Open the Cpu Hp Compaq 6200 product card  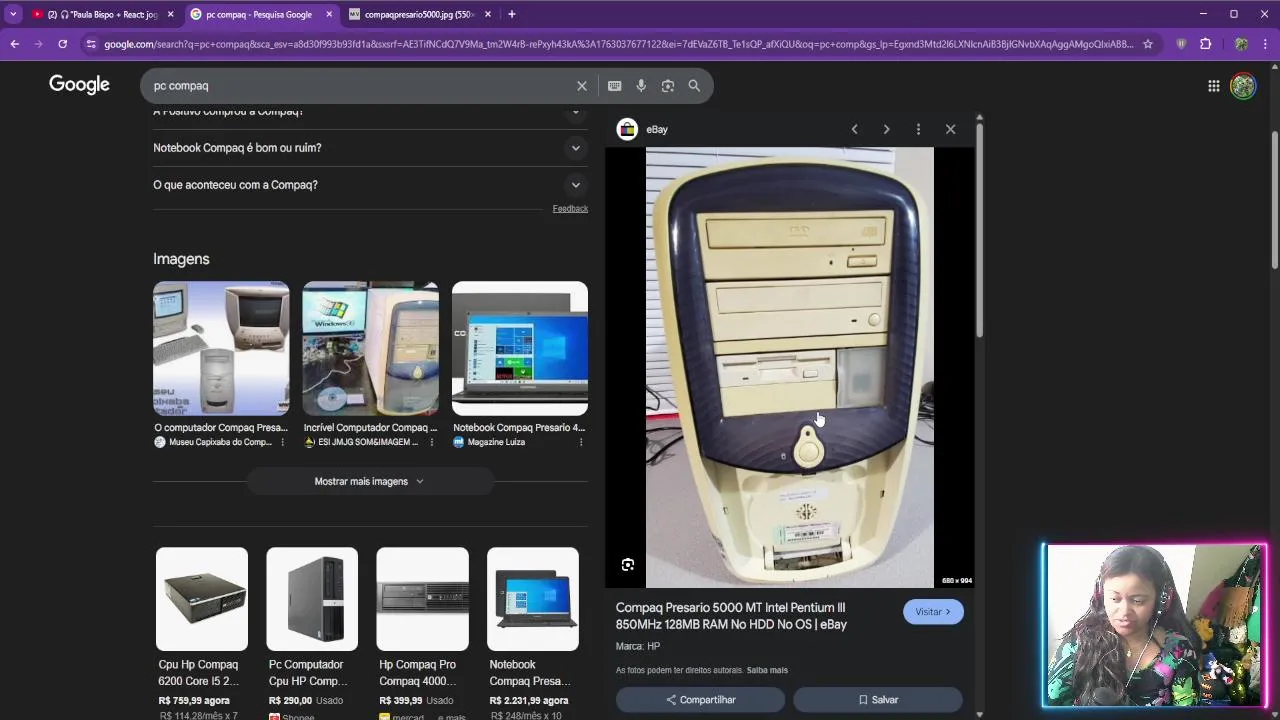click(201, 633)
